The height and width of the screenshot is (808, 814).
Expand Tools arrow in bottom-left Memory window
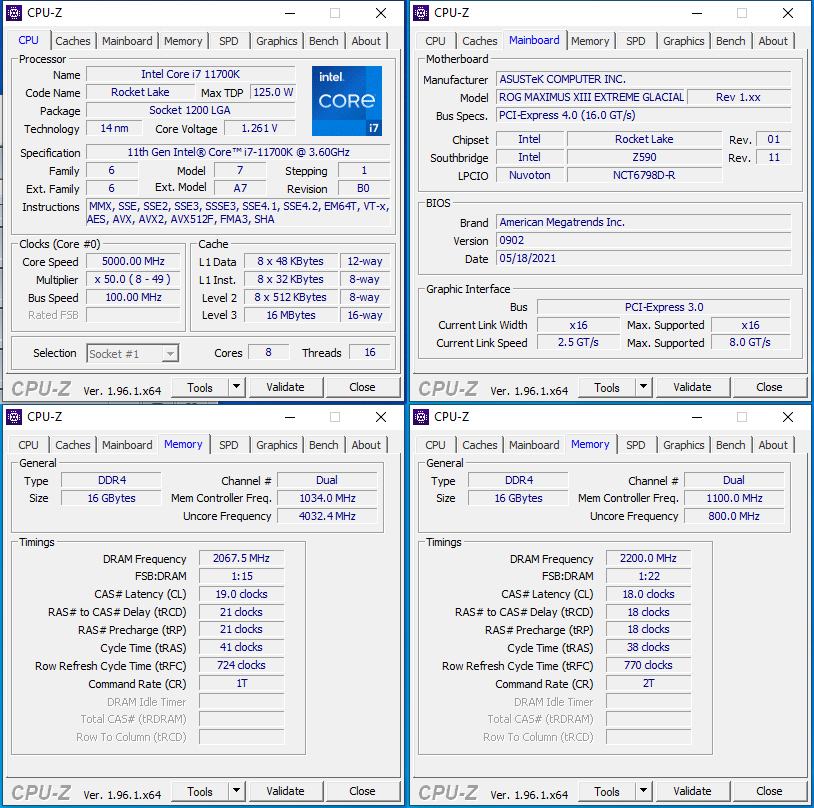[236, 791]
